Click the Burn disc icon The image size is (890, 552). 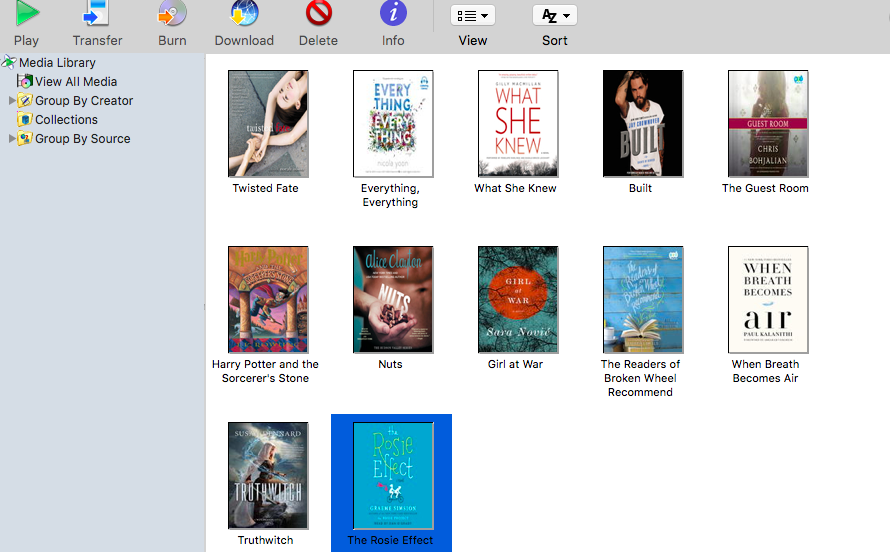172,13
